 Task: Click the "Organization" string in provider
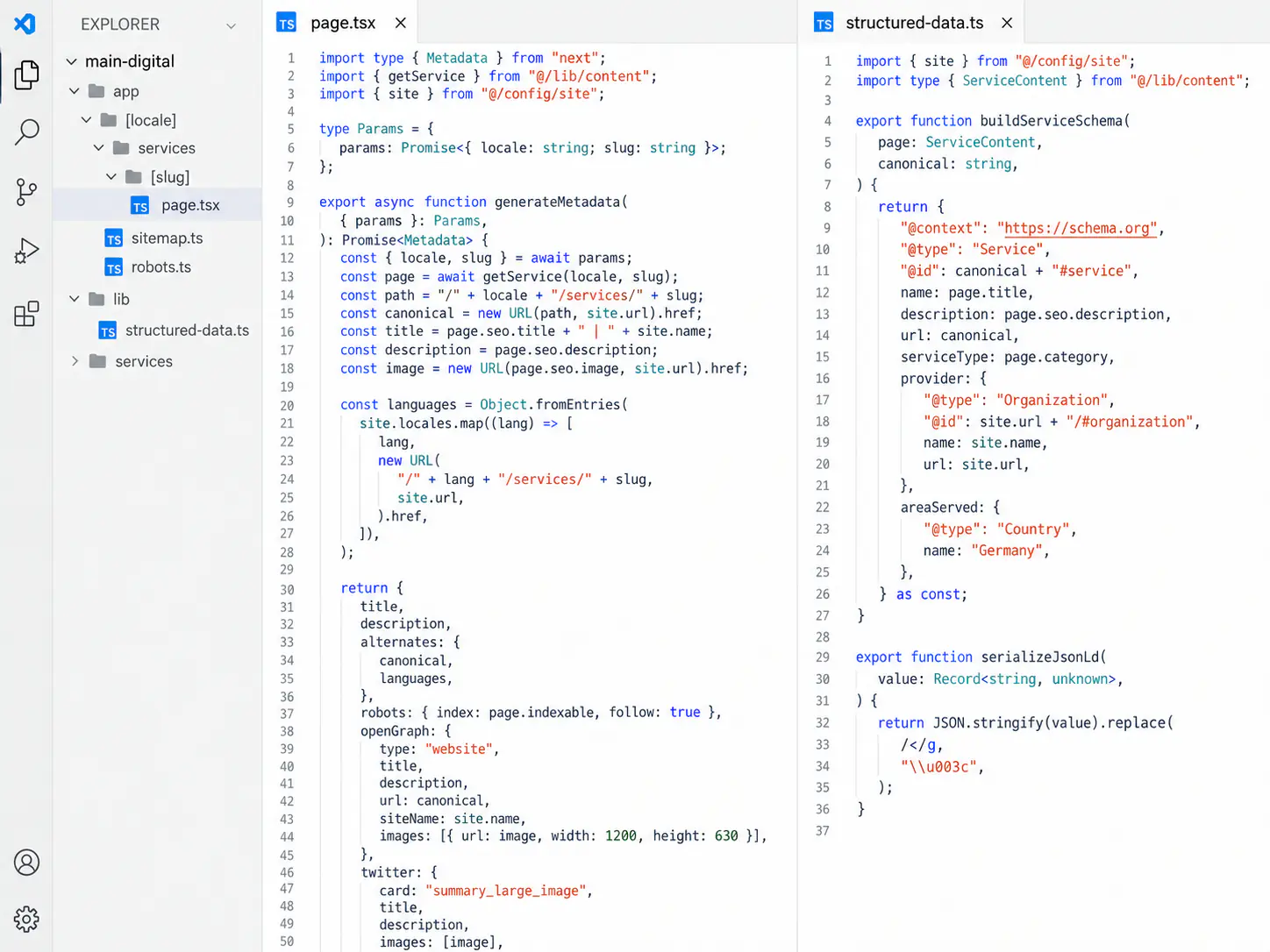coord(1052,401)
